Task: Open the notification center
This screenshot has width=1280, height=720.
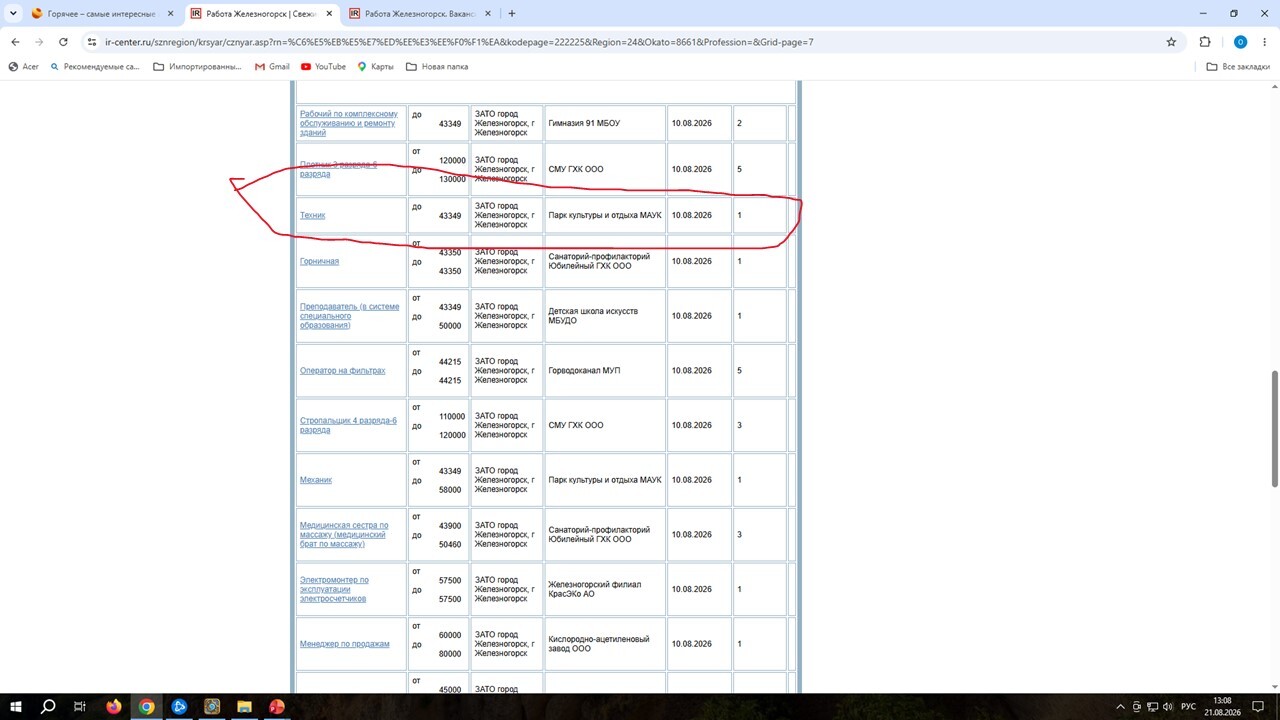Action: (1258, 707)
